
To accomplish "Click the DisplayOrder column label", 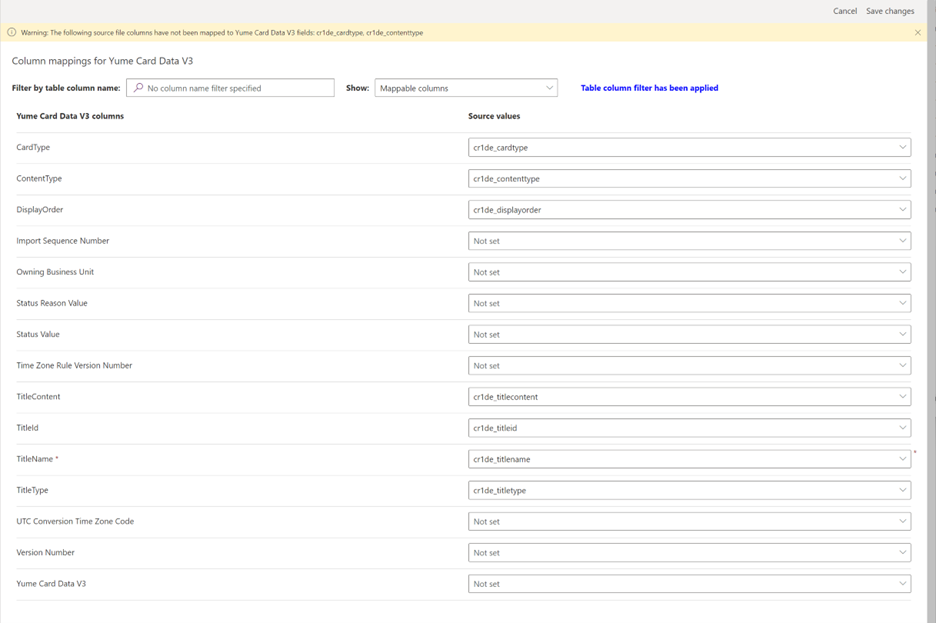I will pyautogui.click(x=39, y=209).
